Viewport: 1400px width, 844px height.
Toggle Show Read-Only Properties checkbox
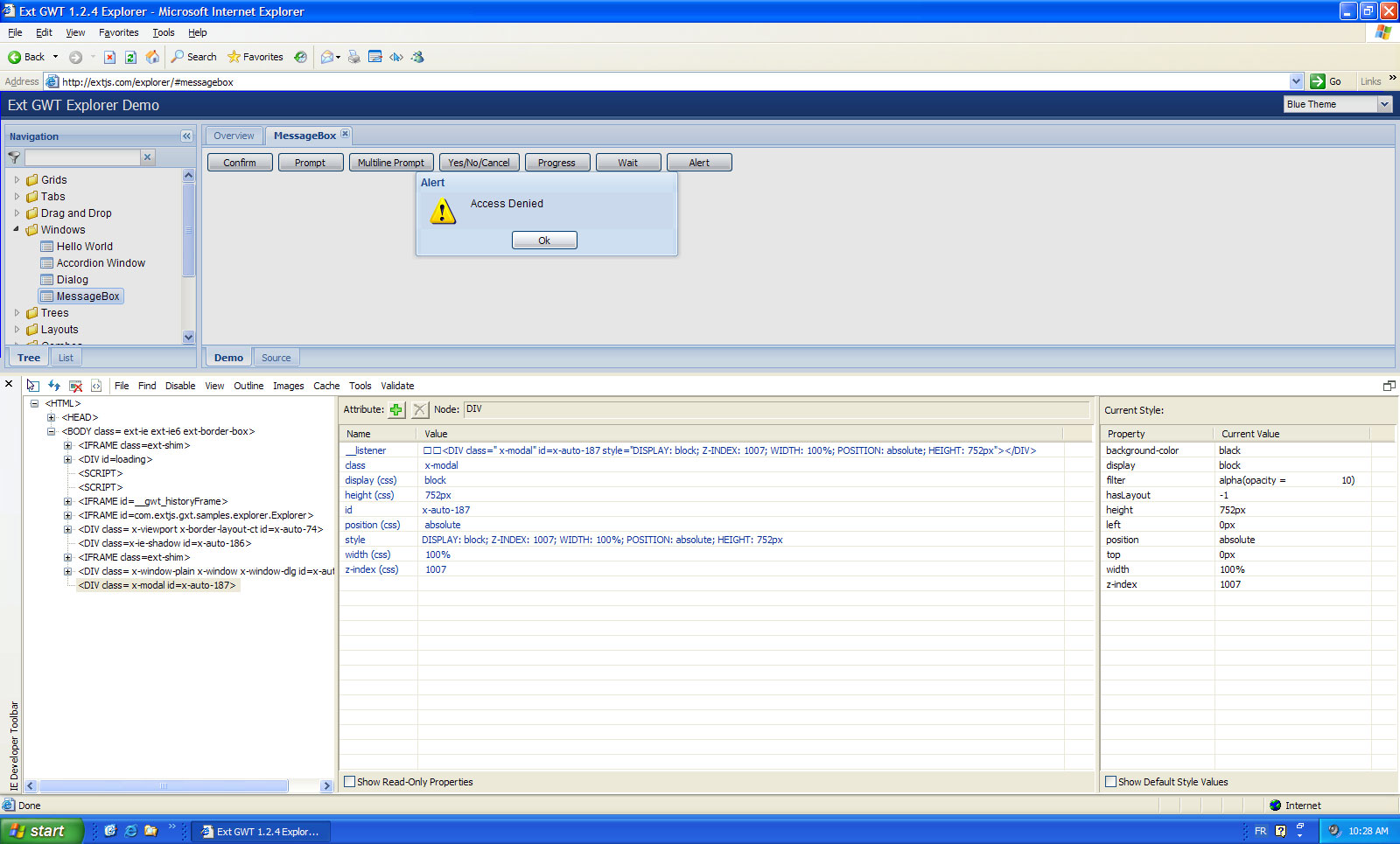pyautogui.click(x=349, y=782)
